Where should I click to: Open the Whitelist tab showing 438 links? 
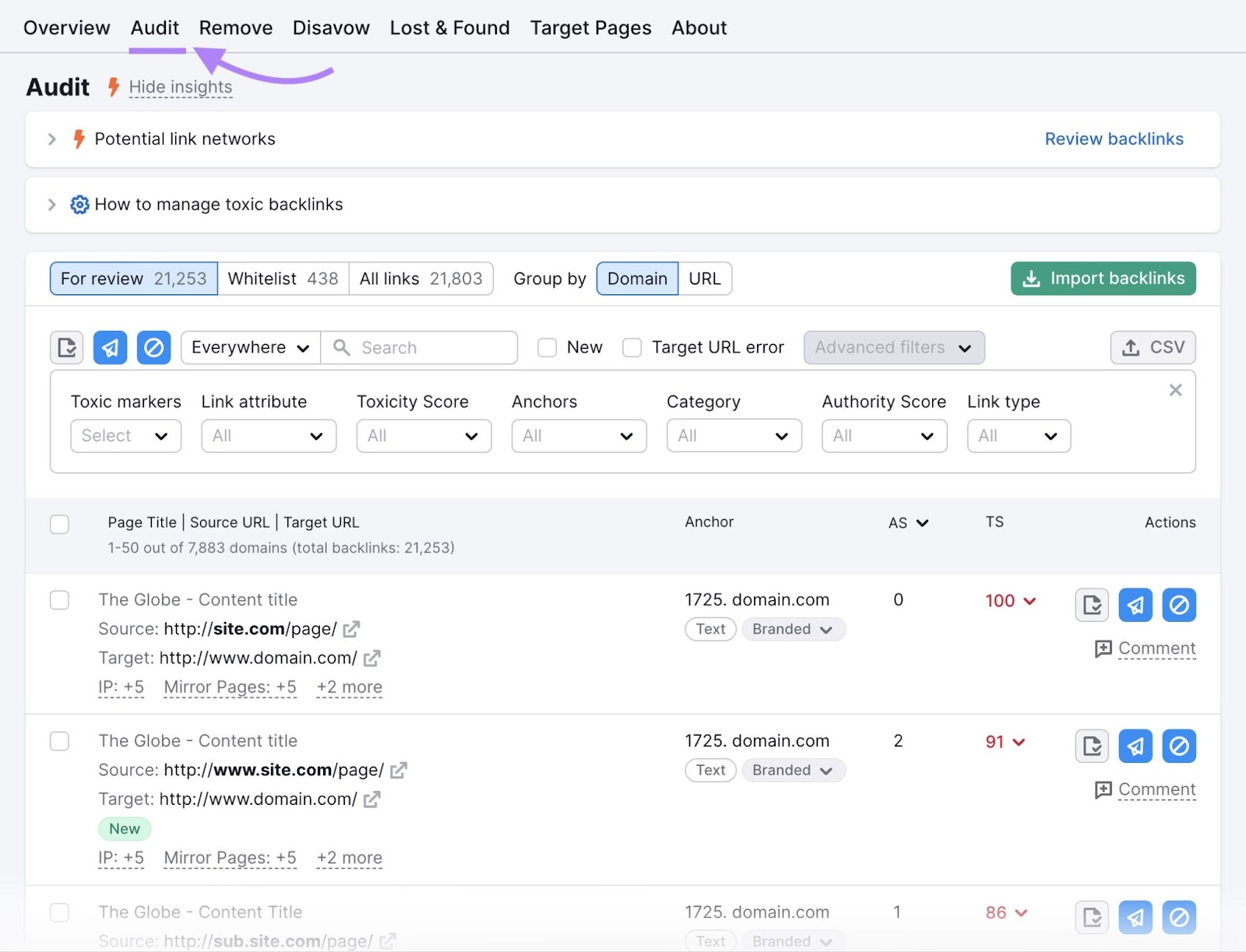(282, 278)
